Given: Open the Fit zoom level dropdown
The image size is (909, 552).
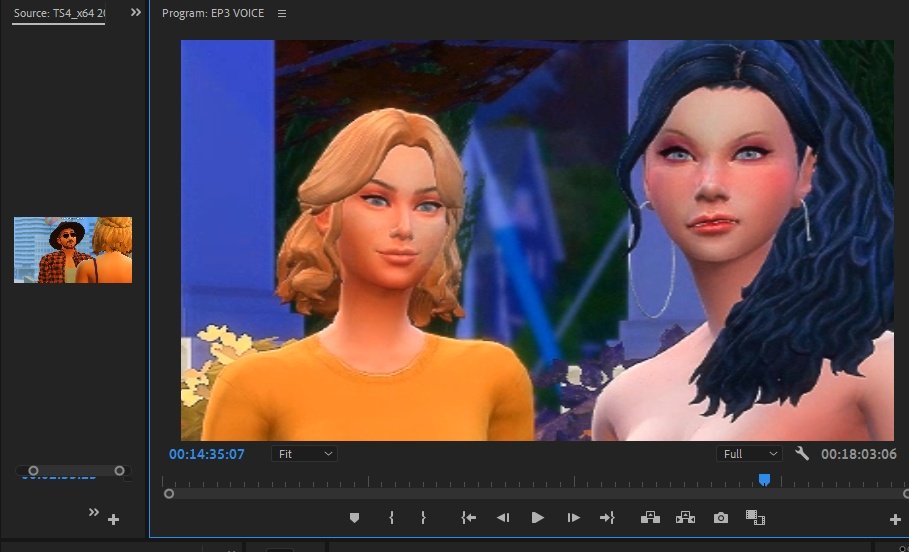Looking at the screenshot, I should (x=304, y=454).
